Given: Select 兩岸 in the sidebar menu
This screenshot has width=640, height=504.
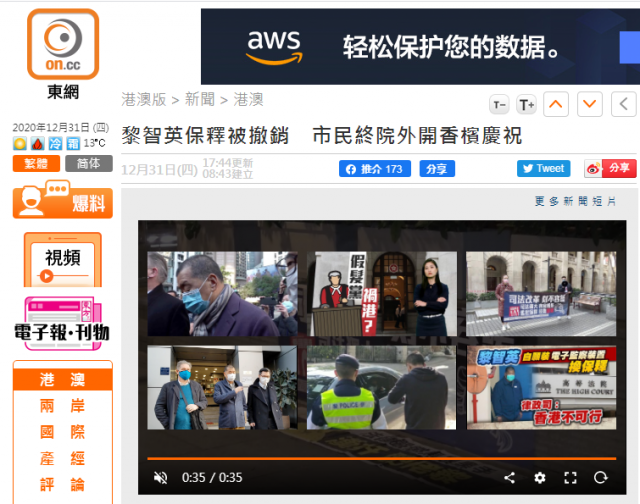Looking at the screenshot, I should (63, 406).
